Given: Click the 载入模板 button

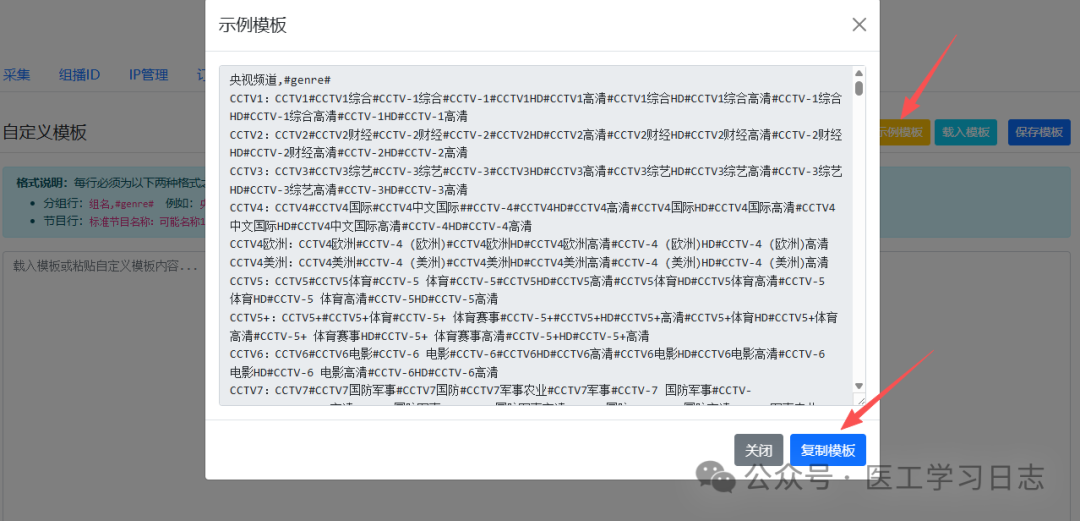Looking at the screenshot, I should [966, 132].
